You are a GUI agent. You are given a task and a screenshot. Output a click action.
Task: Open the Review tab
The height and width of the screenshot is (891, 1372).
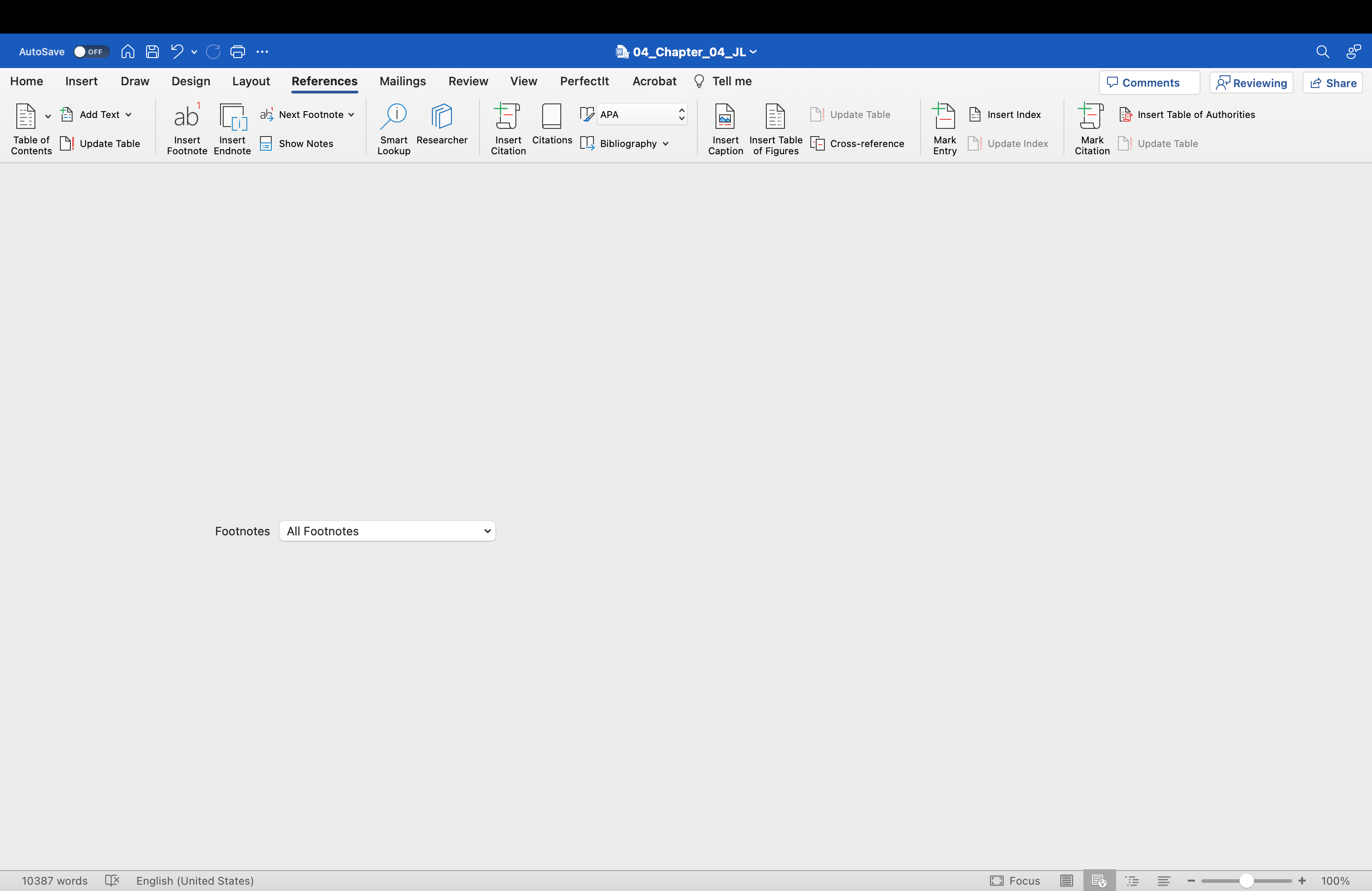point(468,81)
